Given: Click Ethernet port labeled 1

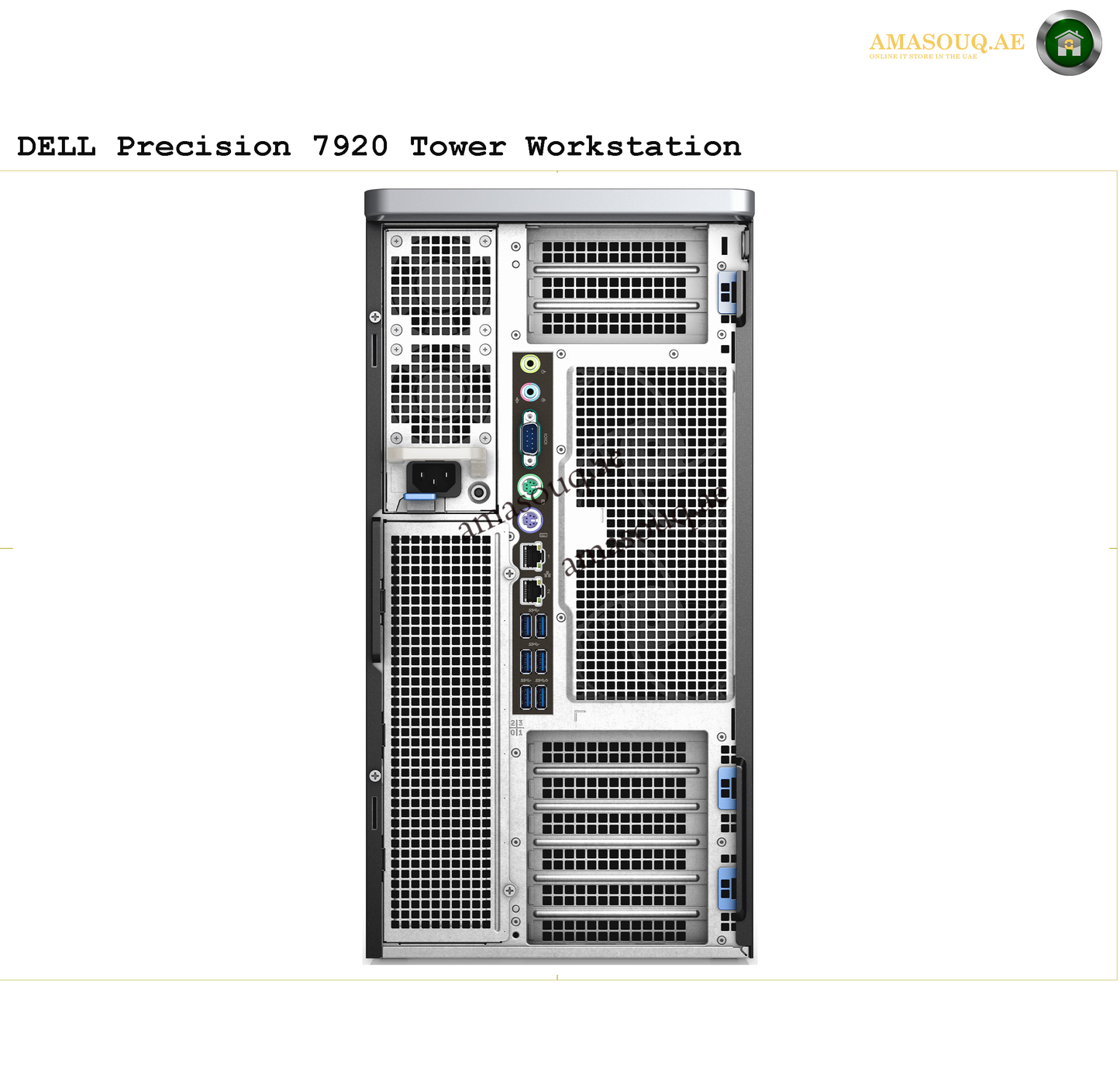Looking at the screenshot, I should 531,557.
